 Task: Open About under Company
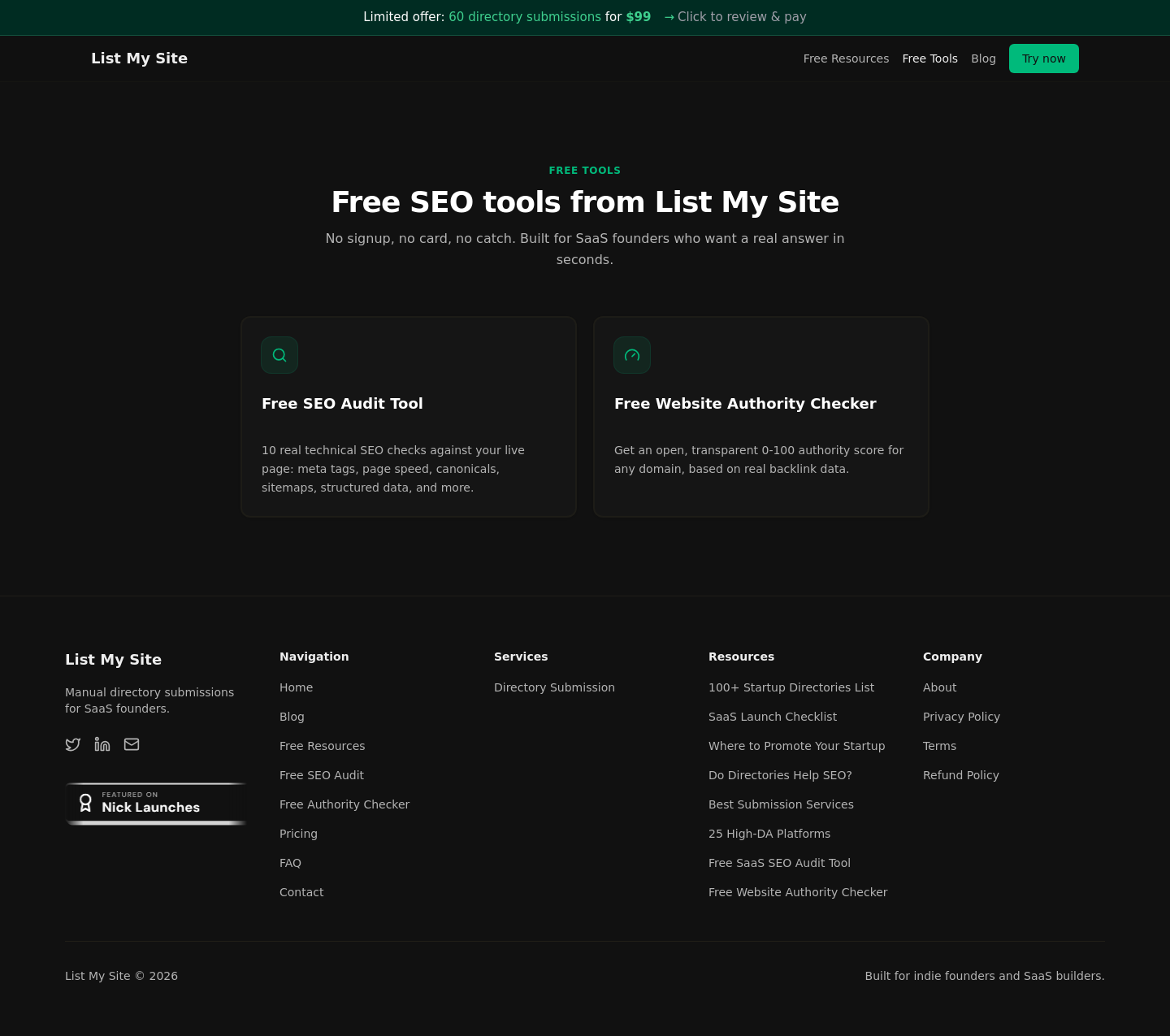(939, 687)
